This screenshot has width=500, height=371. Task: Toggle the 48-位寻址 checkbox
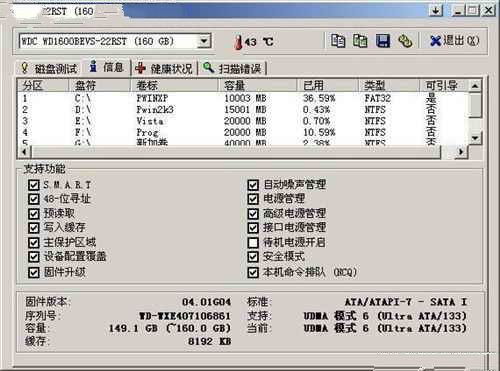pyautogui.click(x=34, y=199)
